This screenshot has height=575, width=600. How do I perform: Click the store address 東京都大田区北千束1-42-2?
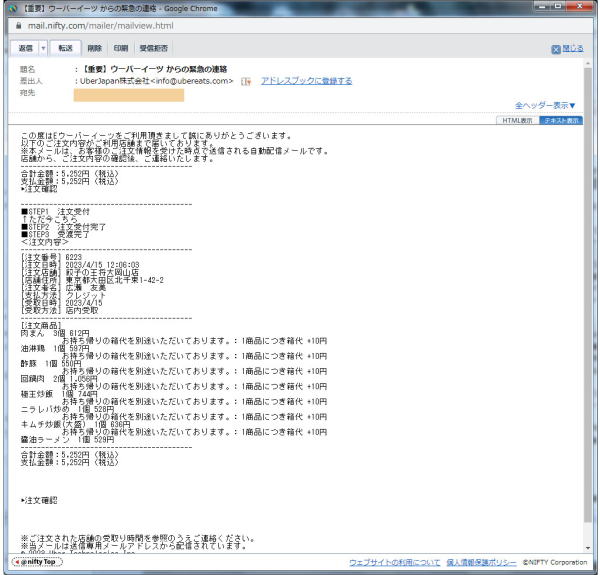tap(114, 280)
